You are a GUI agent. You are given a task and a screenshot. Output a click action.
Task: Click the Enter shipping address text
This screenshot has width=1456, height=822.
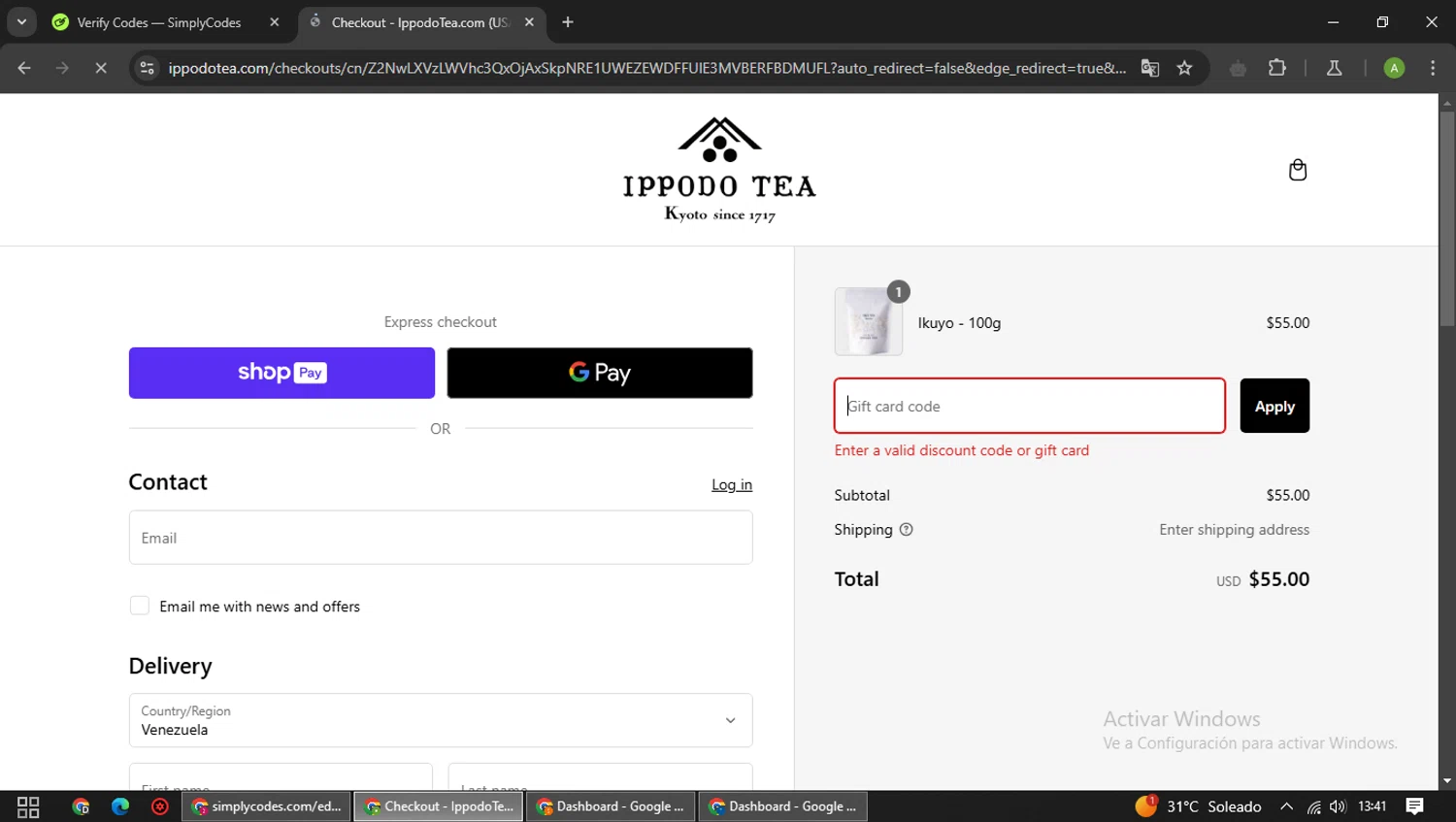(x=1234, y=530)
